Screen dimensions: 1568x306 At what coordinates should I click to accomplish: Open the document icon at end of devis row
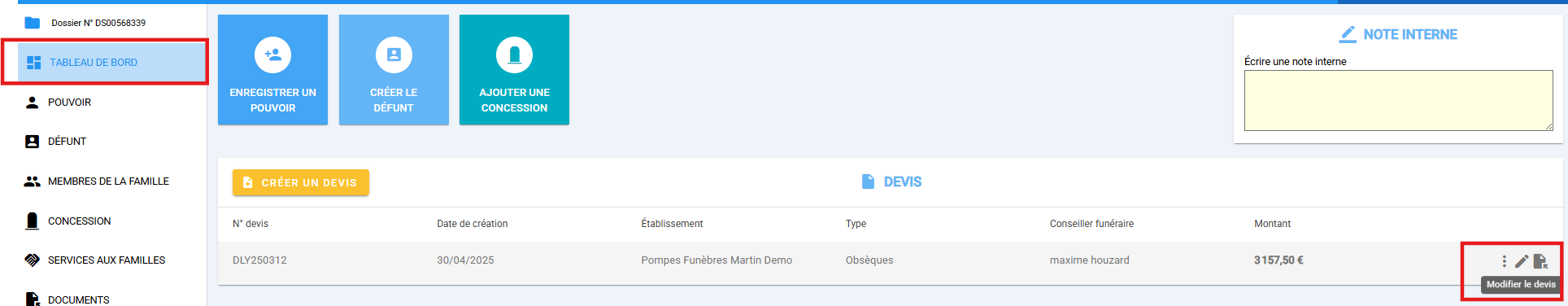click(1540, 260)
